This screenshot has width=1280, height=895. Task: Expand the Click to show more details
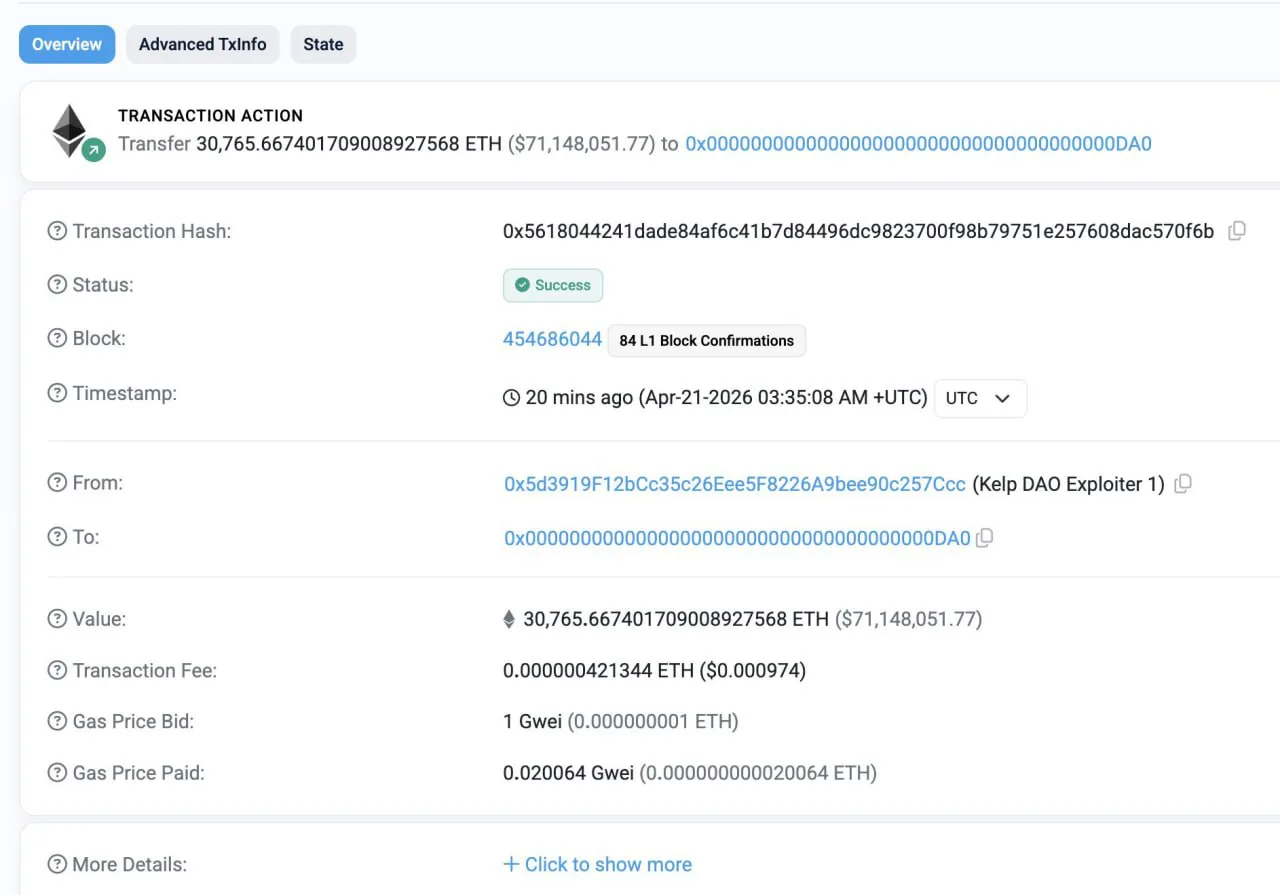(x=597, y=864)
